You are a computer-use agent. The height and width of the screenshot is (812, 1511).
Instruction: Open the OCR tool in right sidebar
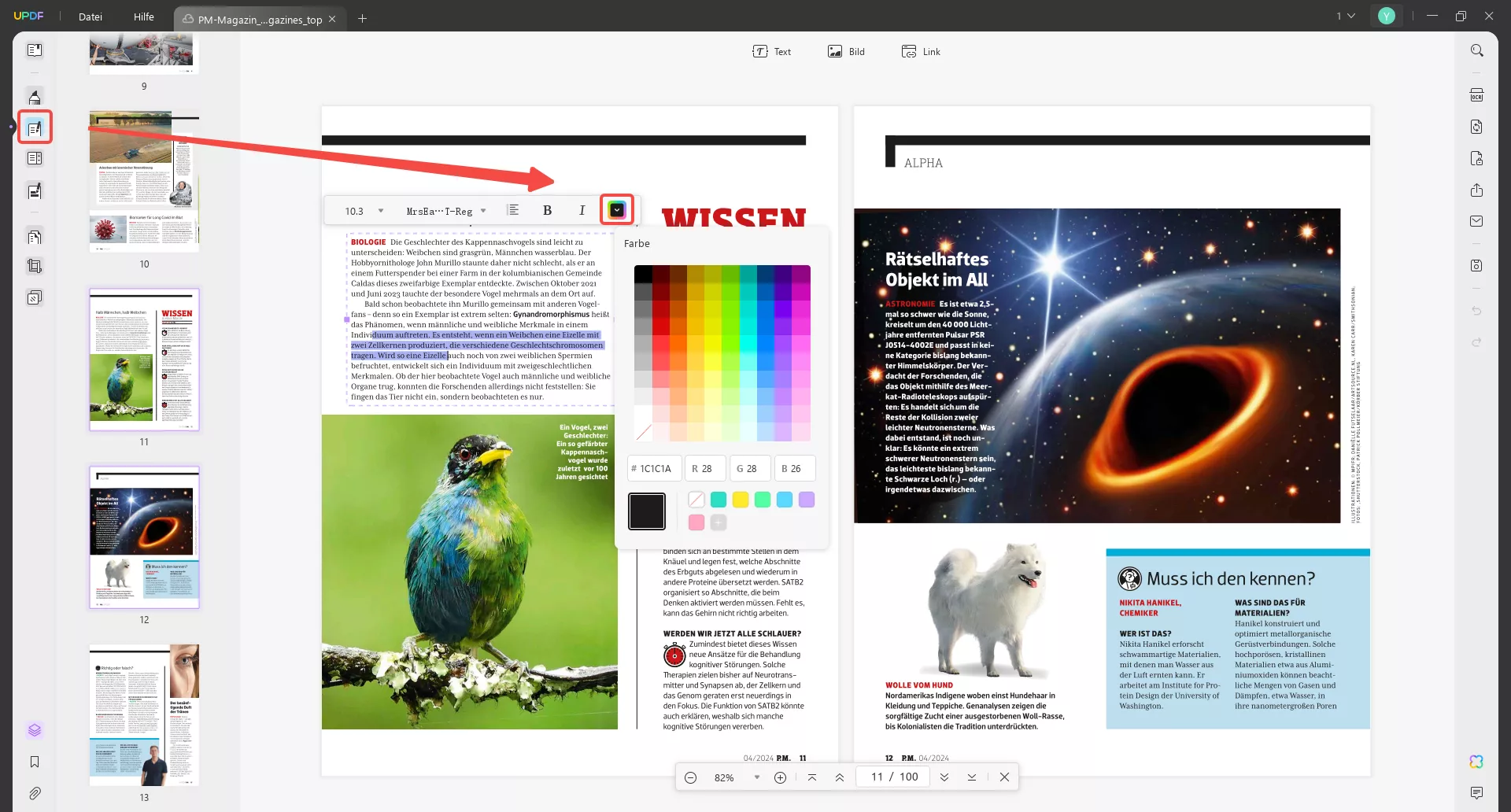coord(1477,94)
